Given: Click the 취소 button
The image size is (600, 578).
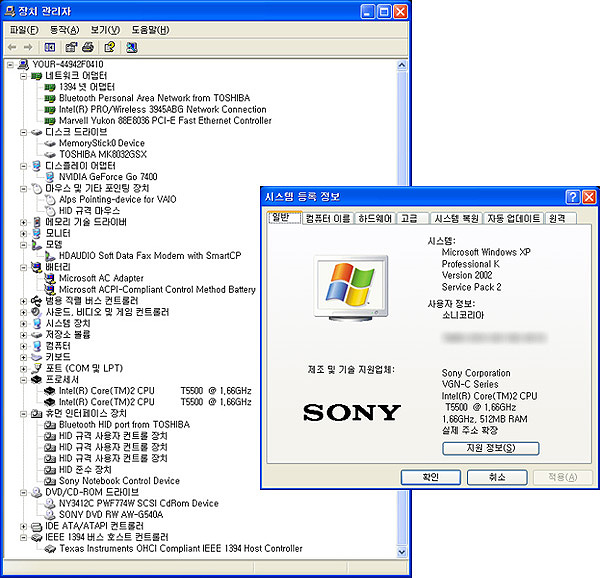Looking at the screenshot, I should pyautogui.click(x=497, y=477).
